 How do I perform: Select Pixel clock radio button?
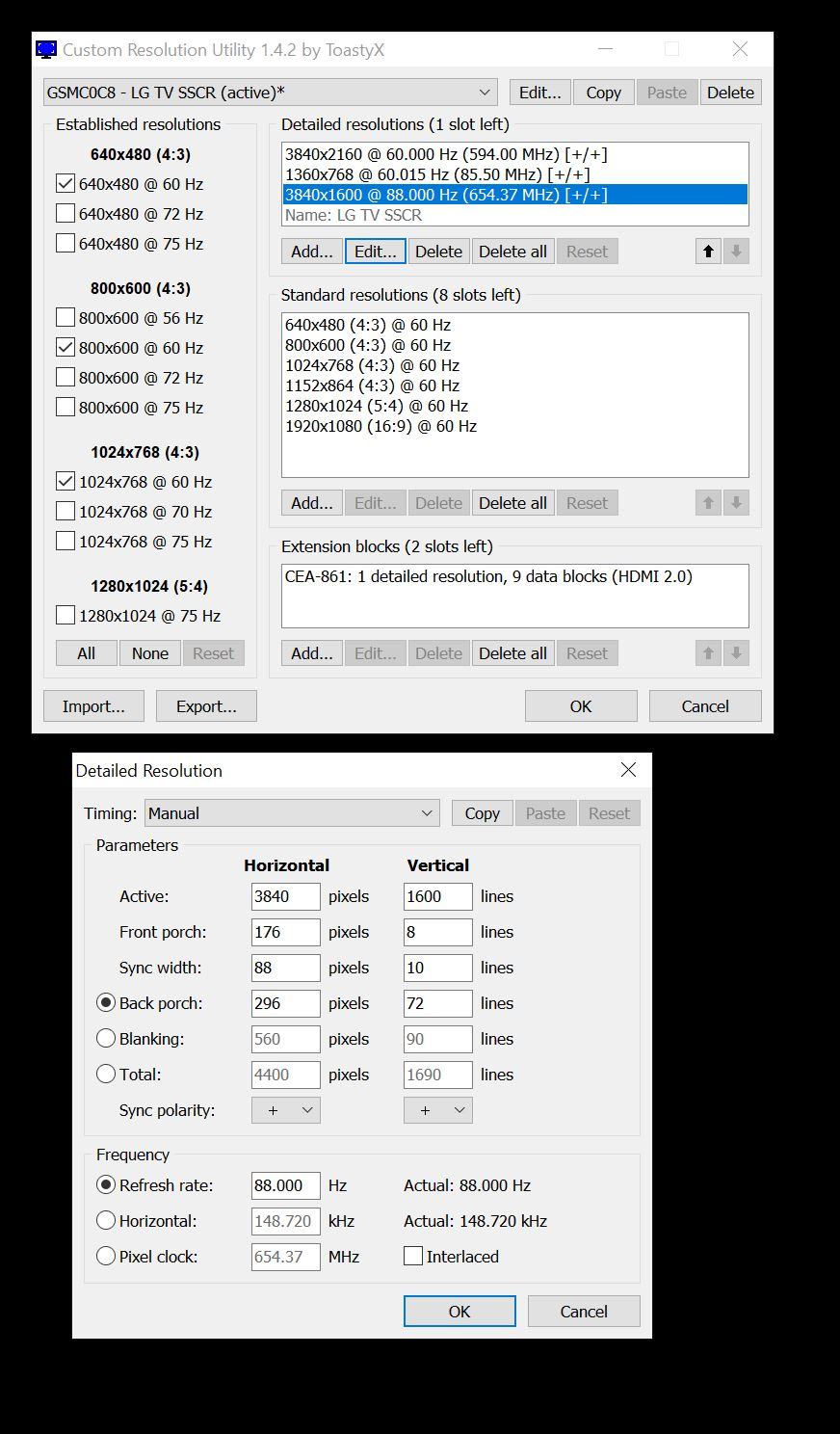106,1257
